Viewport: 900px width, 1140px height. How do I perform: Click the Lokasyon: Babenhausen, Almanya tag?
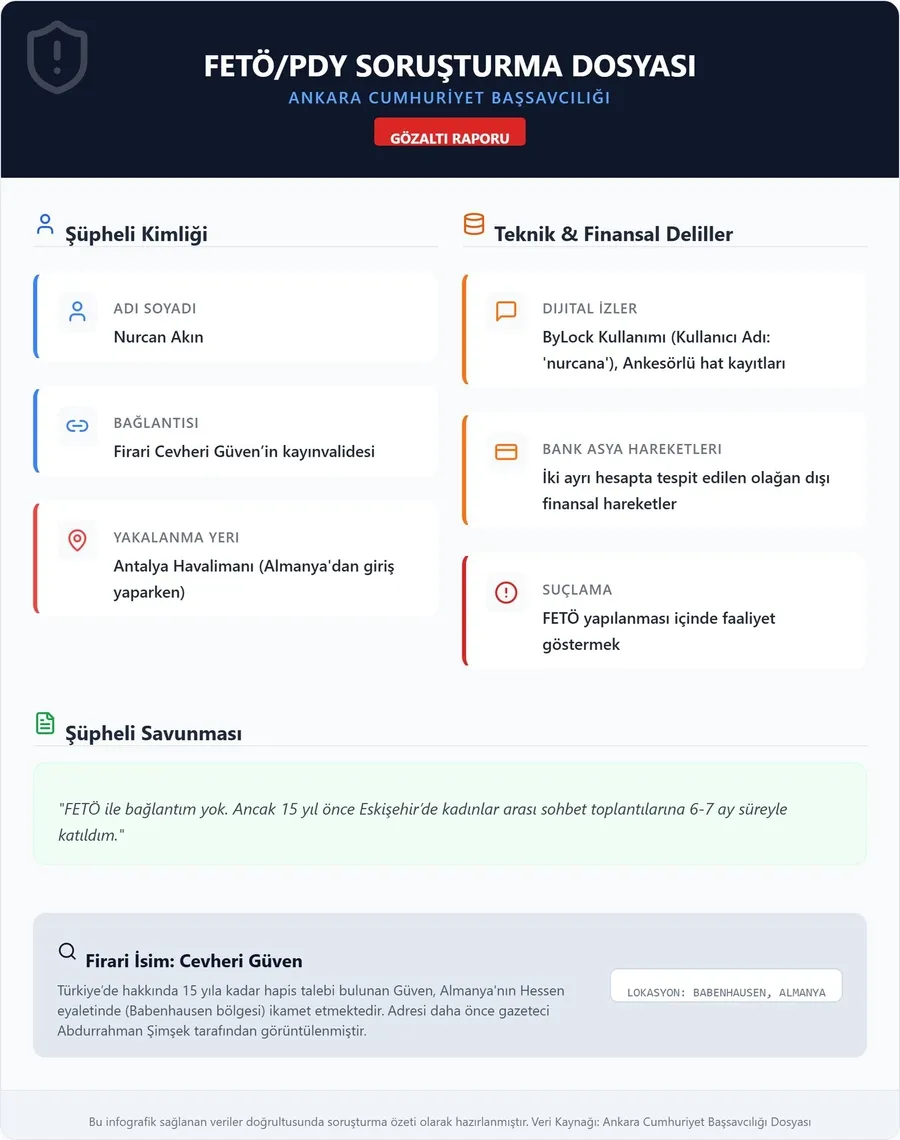(x=726, y=986)
